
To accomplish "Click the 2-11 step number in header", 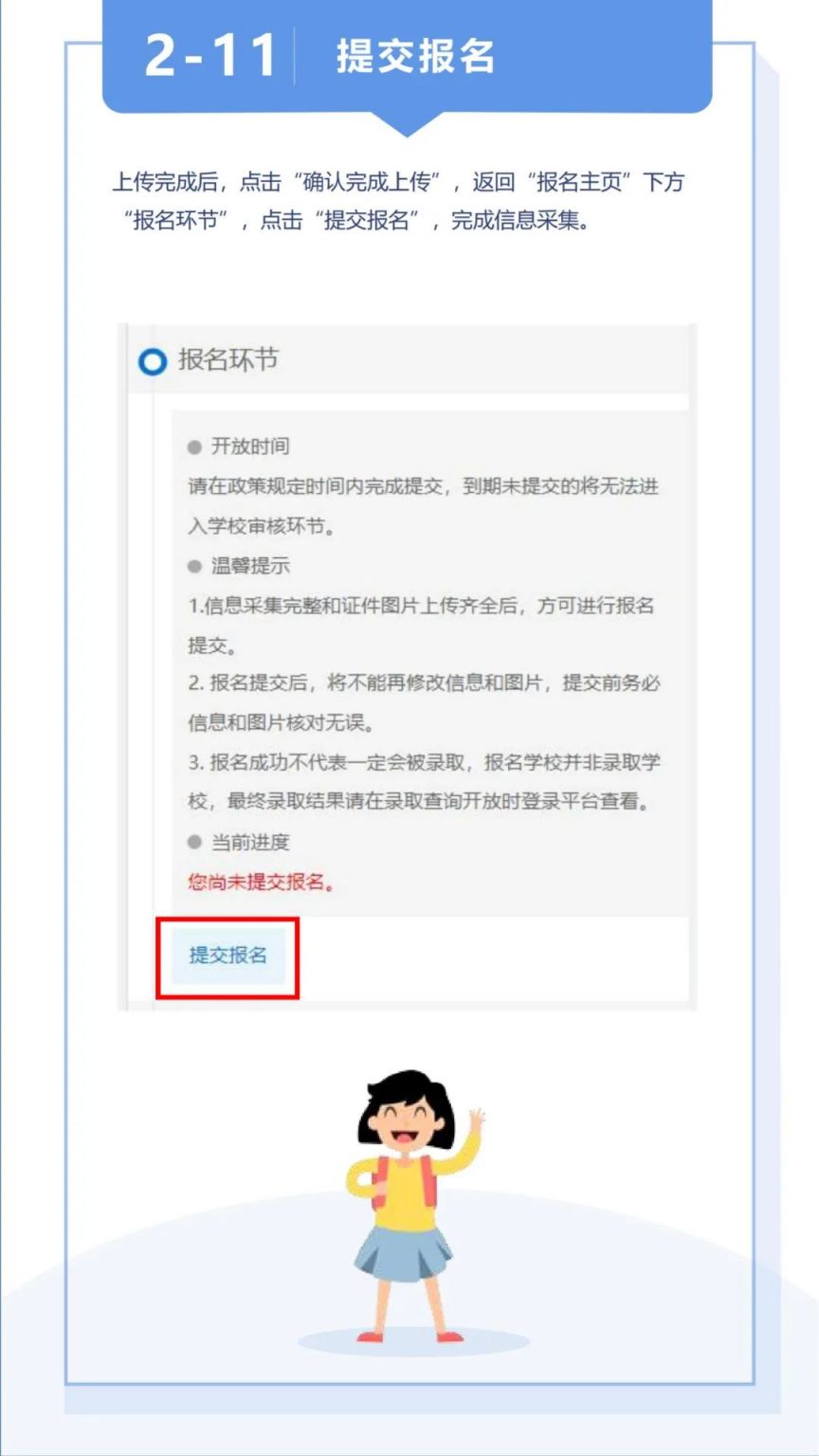I will coord(210,57).
